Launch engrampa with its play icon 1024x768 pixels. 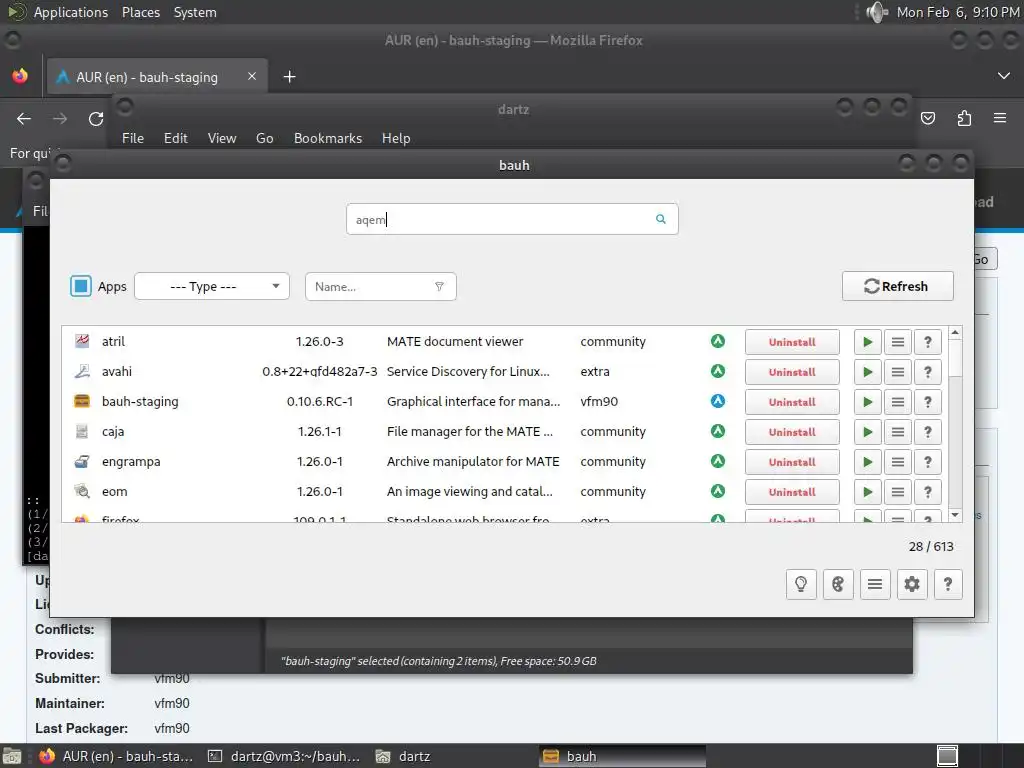click(867, 462)
